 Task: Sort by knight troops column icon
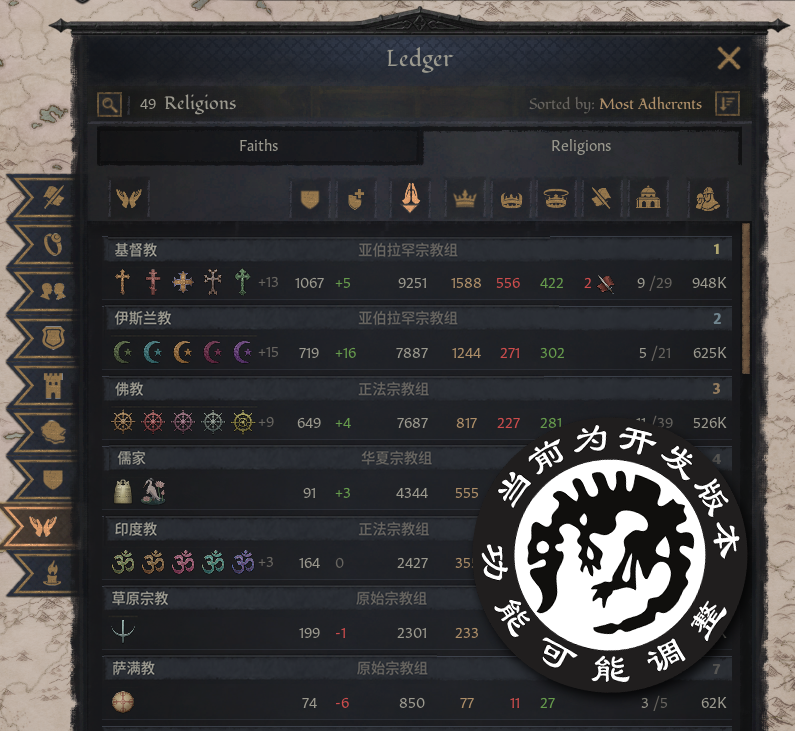[707, 198]
